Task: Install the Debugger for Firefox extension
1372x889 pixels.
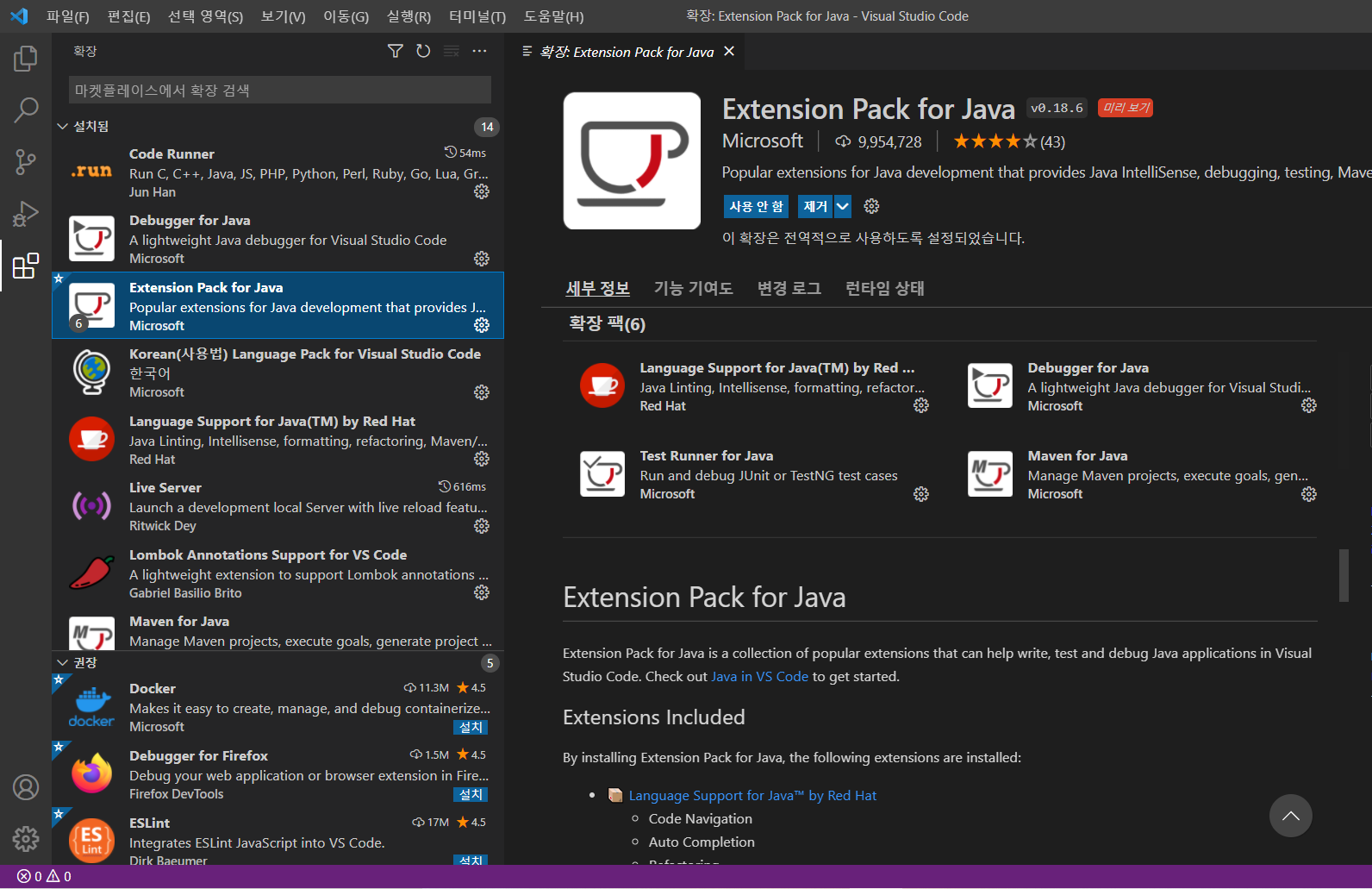Action: [x=471, y=794]
